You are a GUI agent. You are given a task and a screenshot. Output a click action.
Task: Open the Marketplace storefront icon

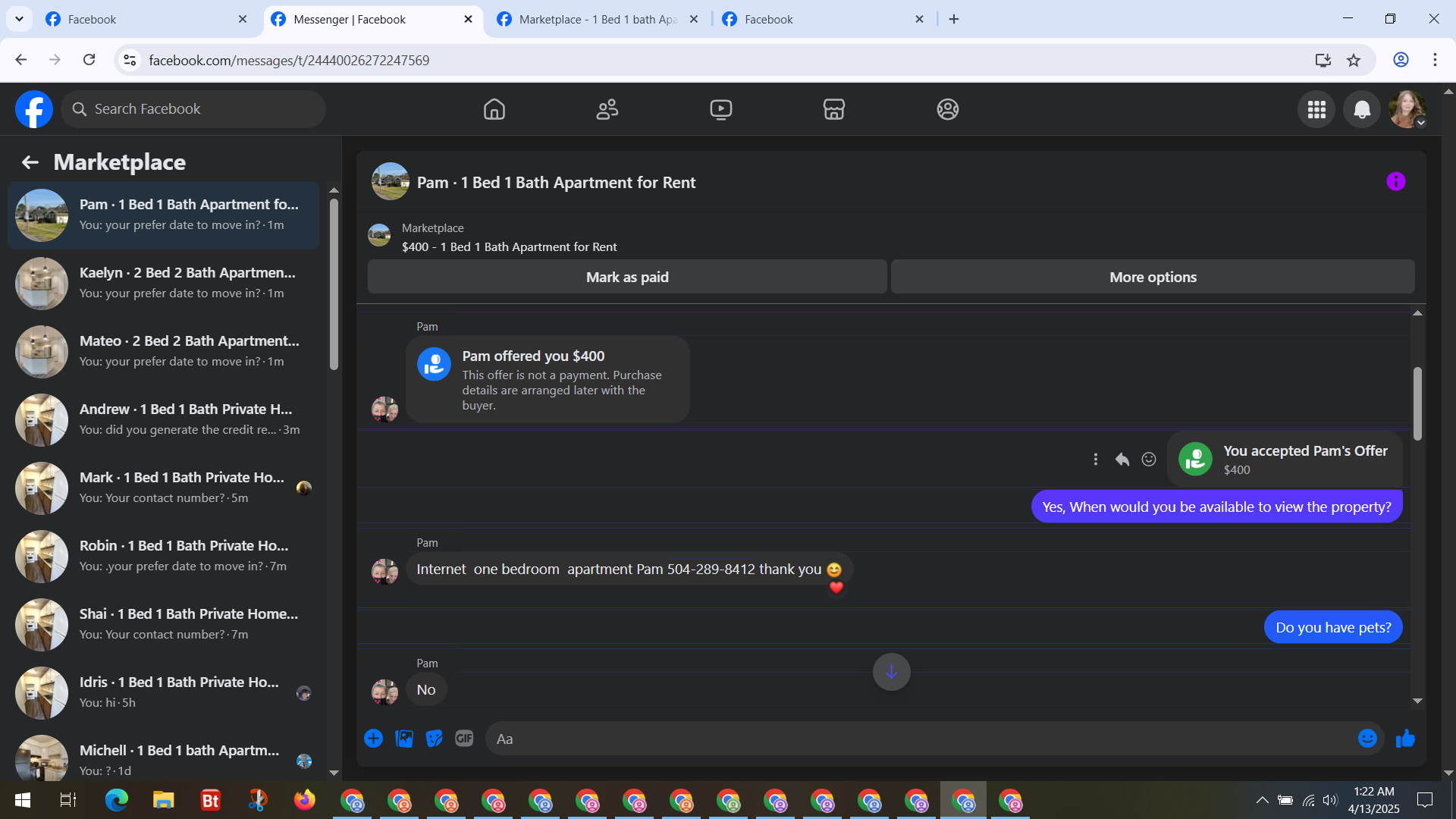834,109
